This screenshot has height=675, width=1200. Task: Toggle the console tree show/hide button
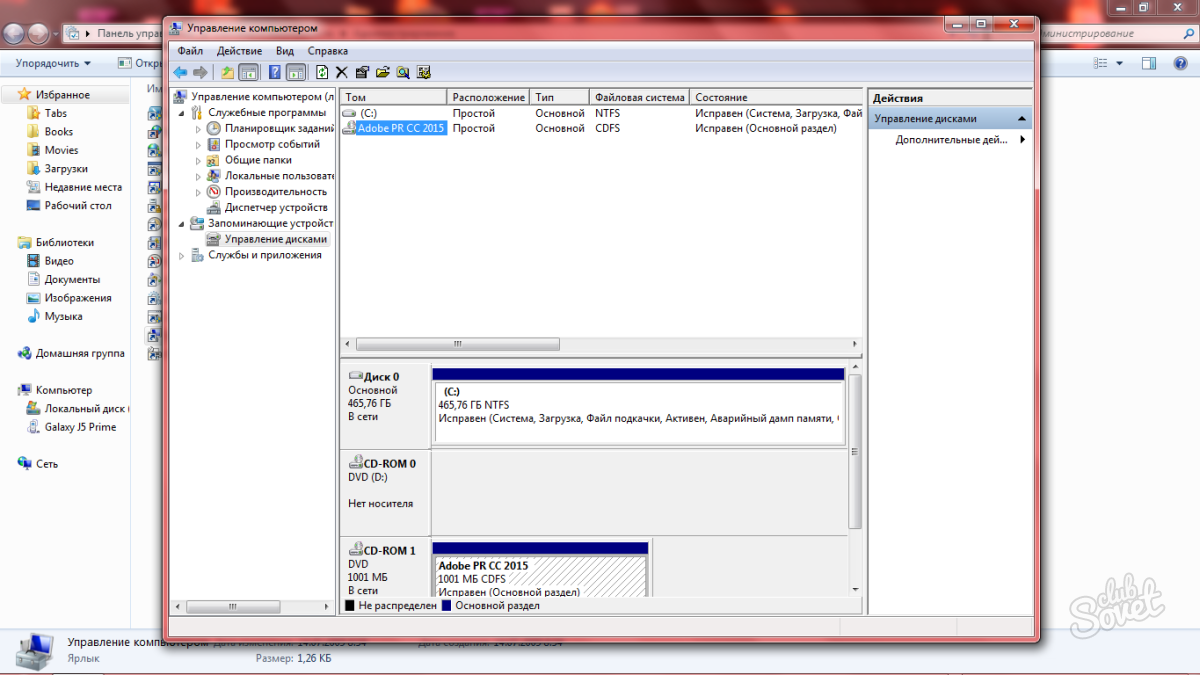[x=249, y=72]
